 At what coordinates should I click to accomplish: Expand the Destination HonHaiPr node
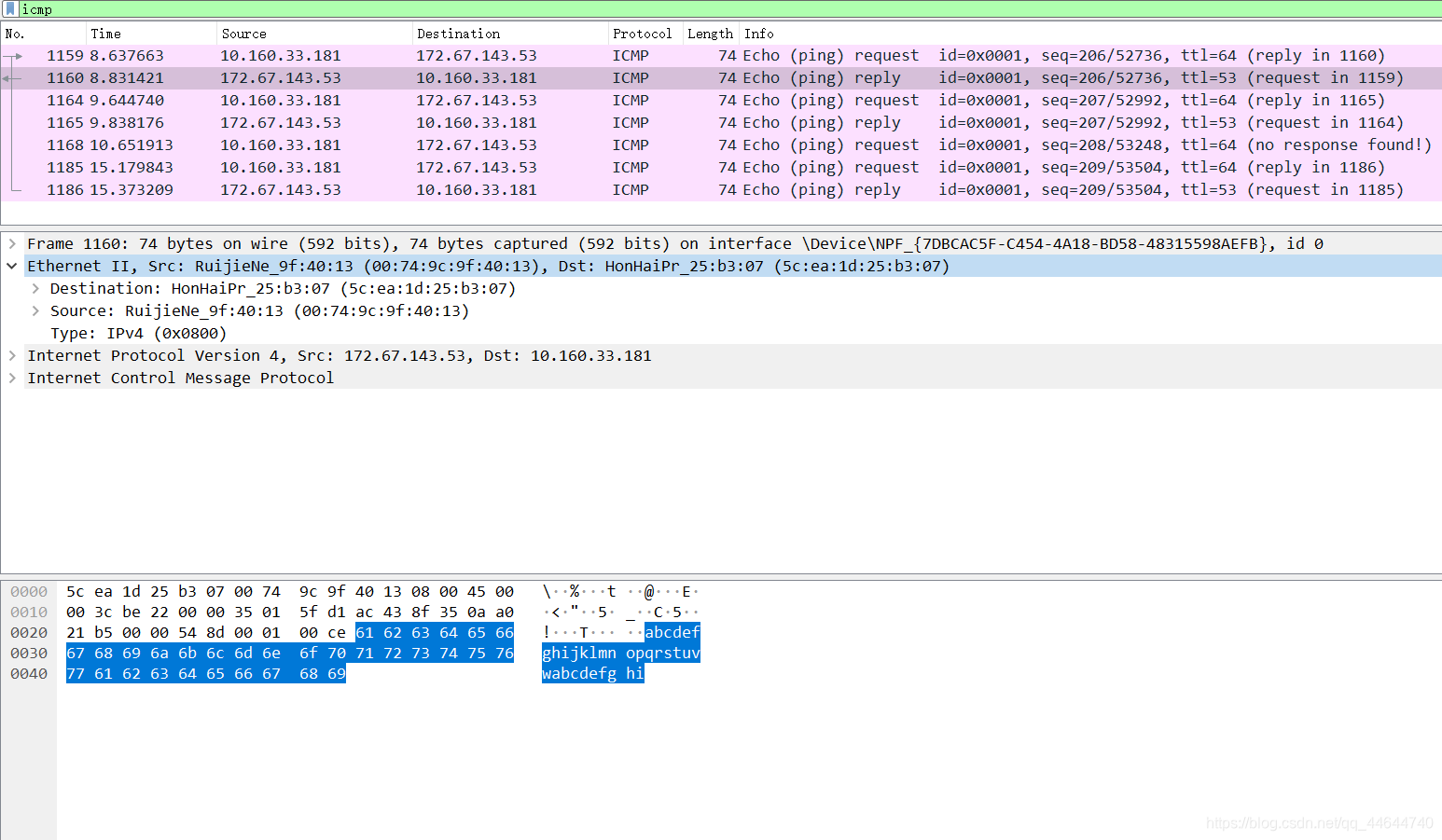pos(35,288)
